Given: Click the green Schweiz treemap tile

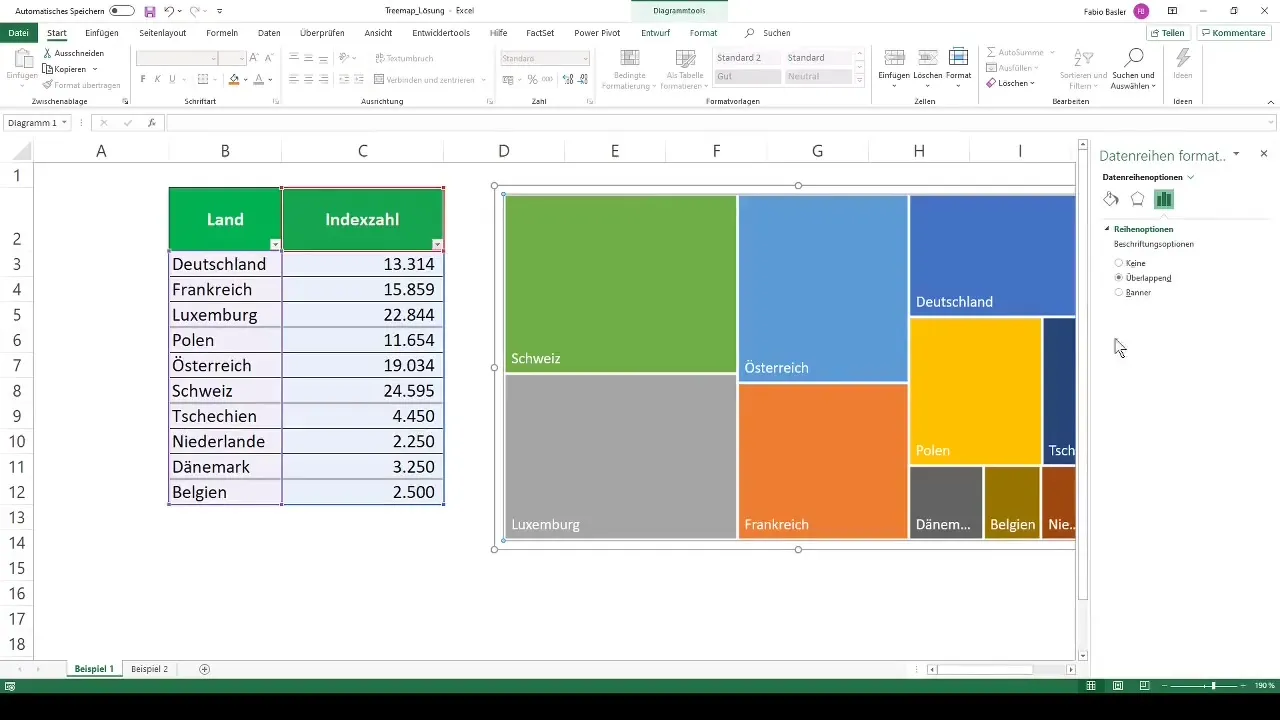Looking at the screenshot, I should pyautogui.click(x=621, y=284).
